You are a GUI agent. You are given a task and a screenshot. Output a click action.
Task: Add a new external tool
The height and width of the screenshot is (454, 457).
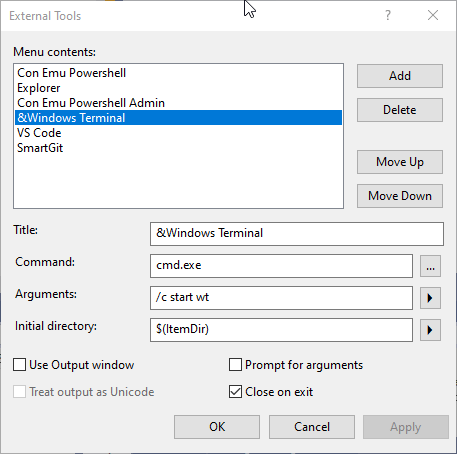400,76
